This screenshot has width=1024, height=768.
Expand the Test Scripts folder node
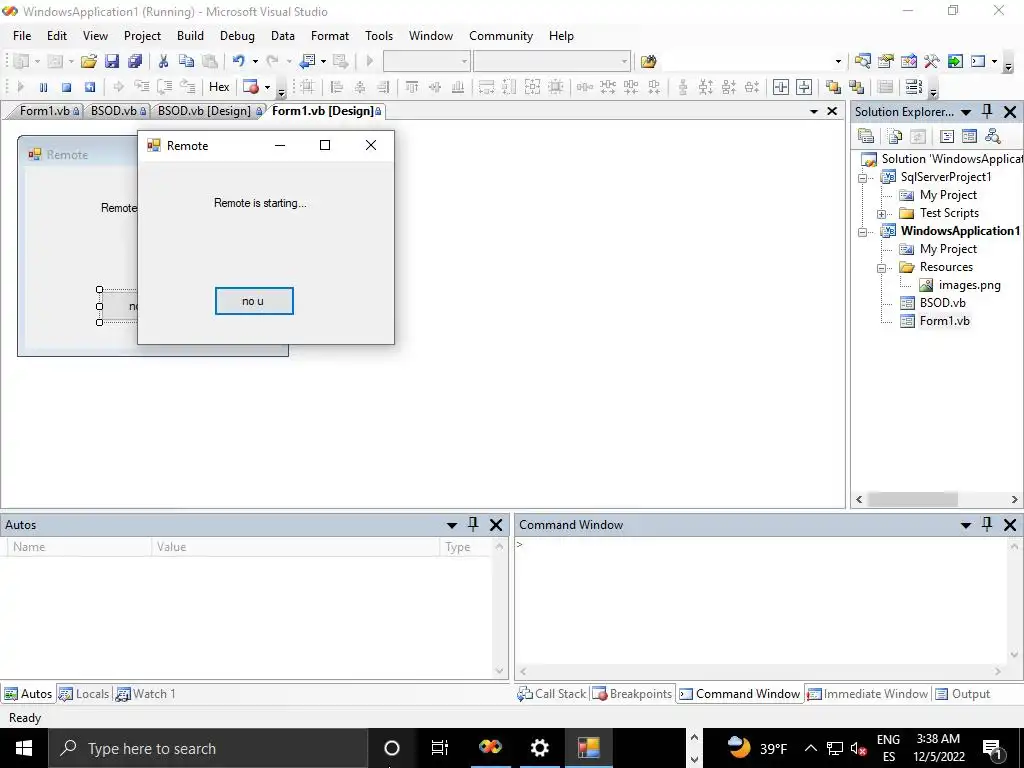click(882, 214)
